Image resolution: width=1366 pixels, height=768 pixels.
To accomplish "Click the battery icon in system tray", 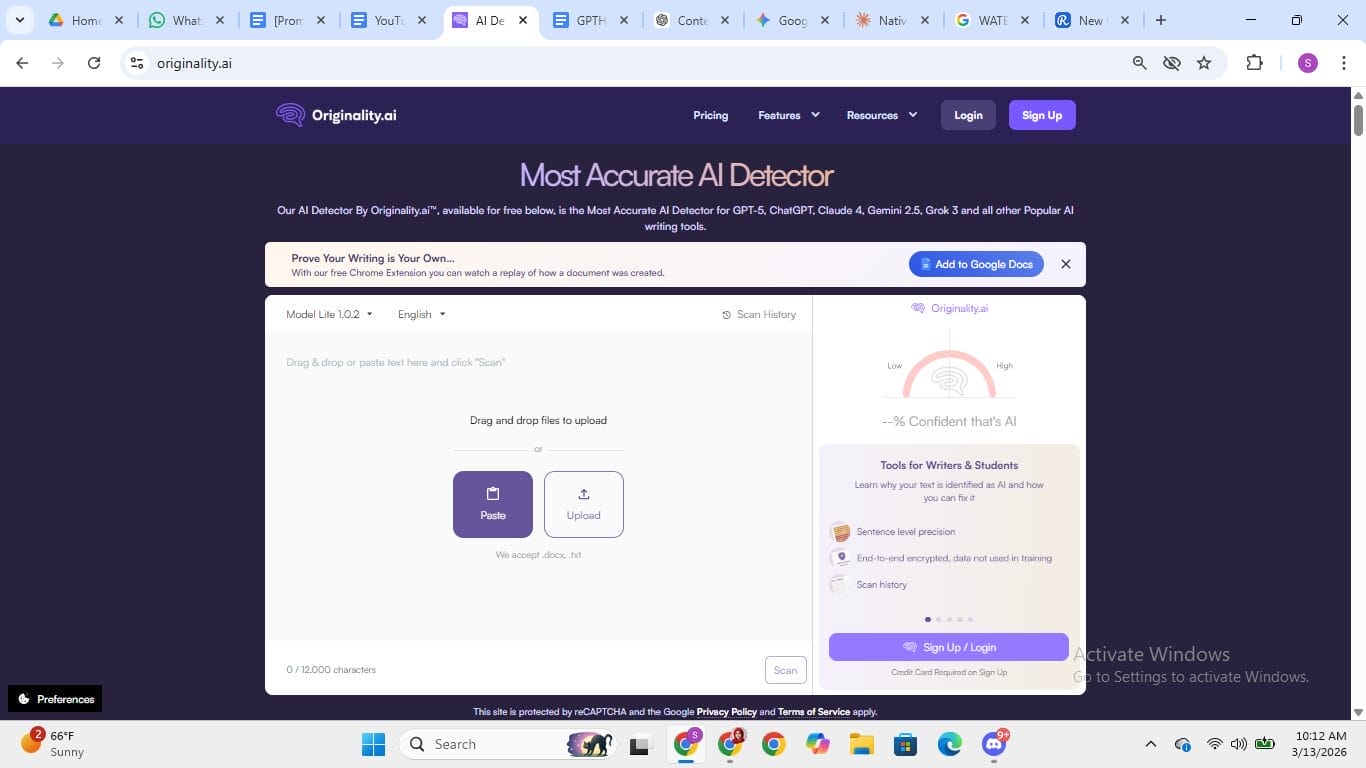I will point(1265,744).
